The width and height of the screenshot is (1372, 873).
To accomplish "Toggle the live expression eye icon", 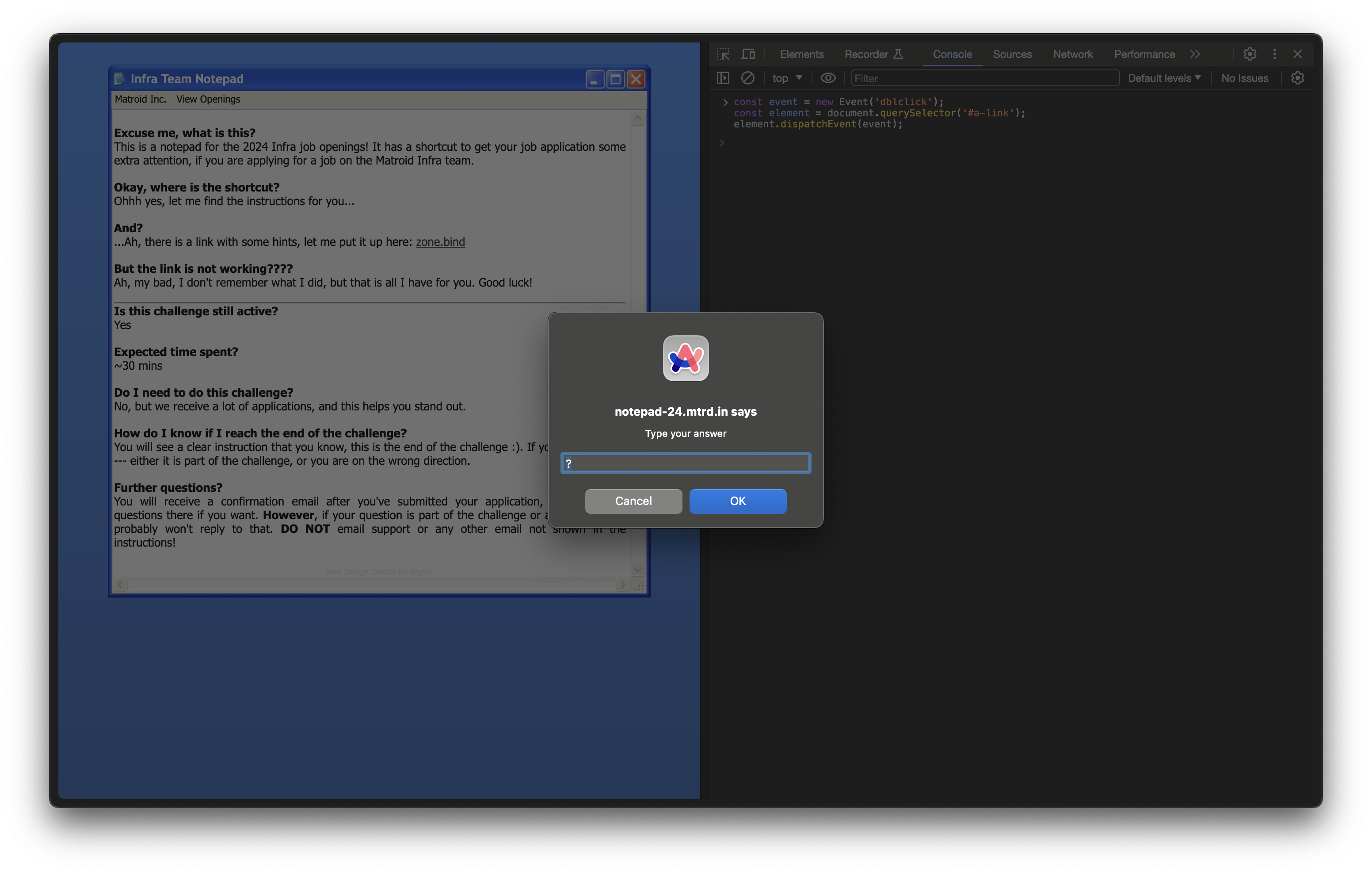I will (828, 78).
